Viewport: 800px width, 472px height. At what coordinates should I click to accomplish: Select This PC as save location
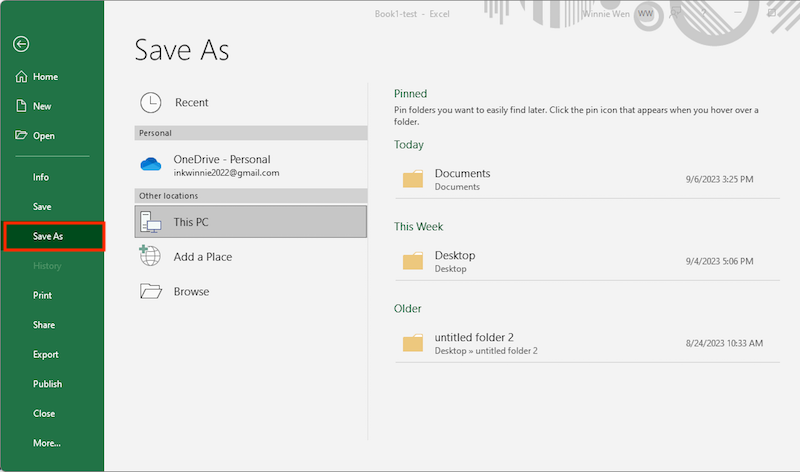251,221
